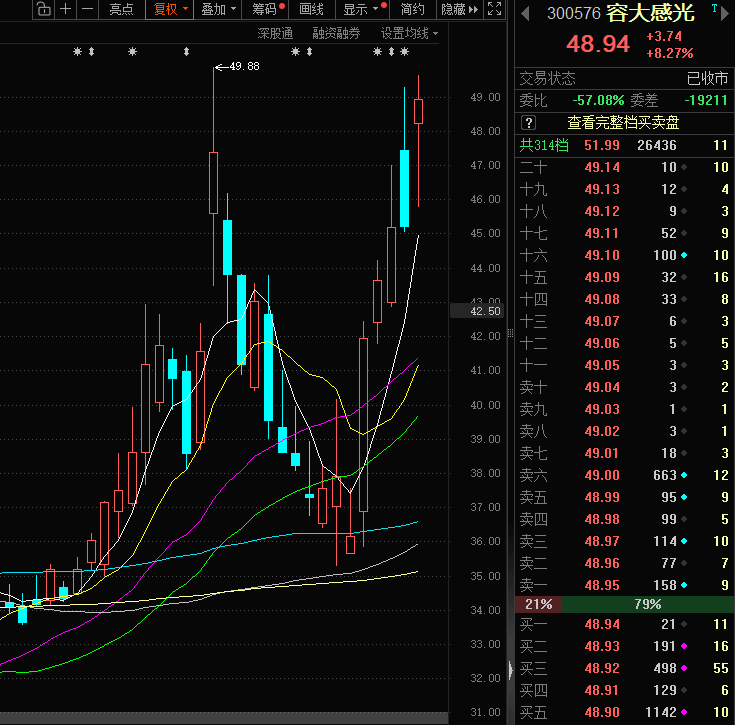This screenshot has height=725, width=735.
Task: Click the panel splitter grip beside the chart
Action: click(x=510, y=333)
